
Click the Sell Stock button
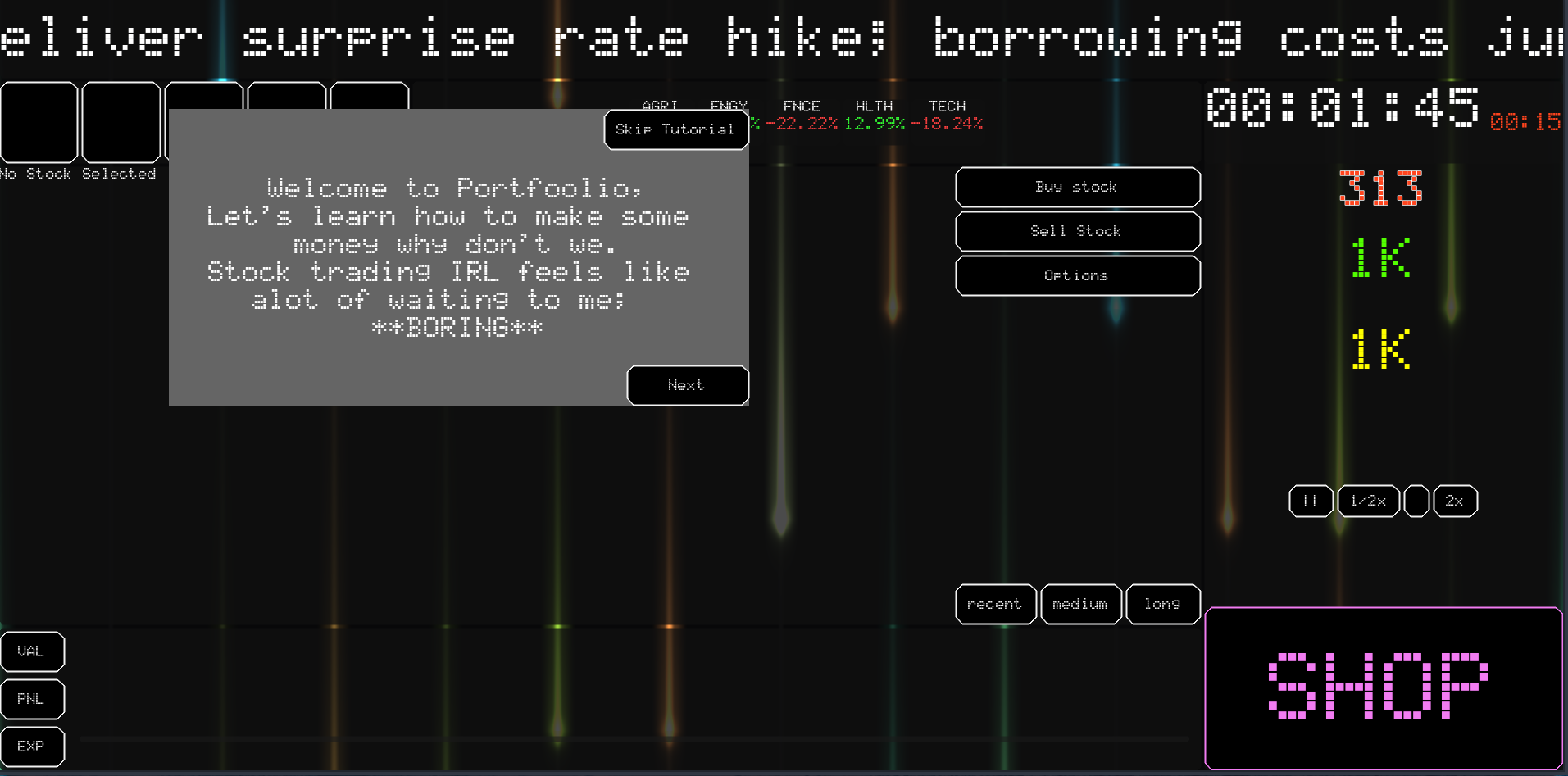(x=1078, y=231)
